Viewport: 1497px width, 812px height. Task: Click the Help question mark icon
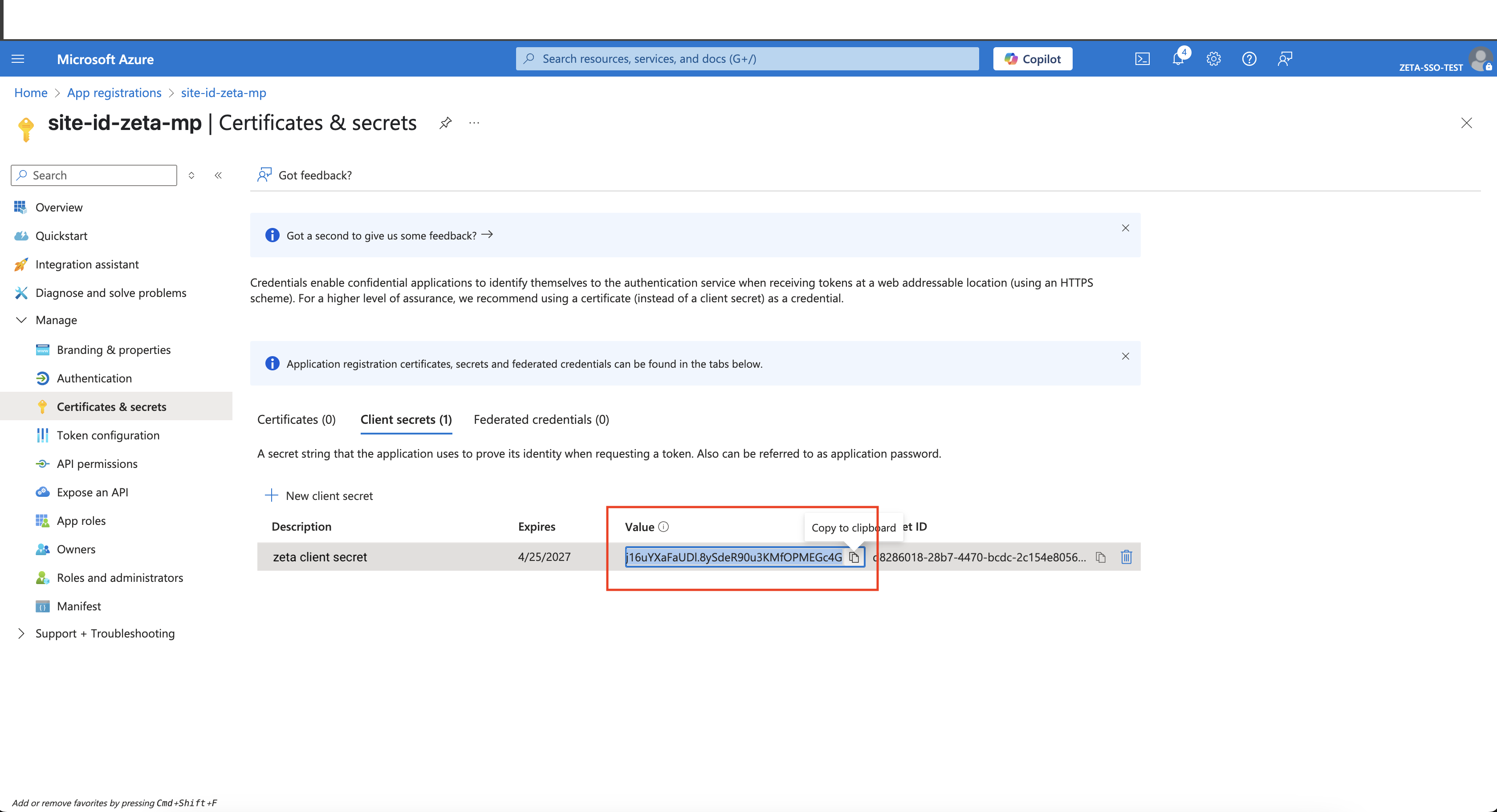1249,59
